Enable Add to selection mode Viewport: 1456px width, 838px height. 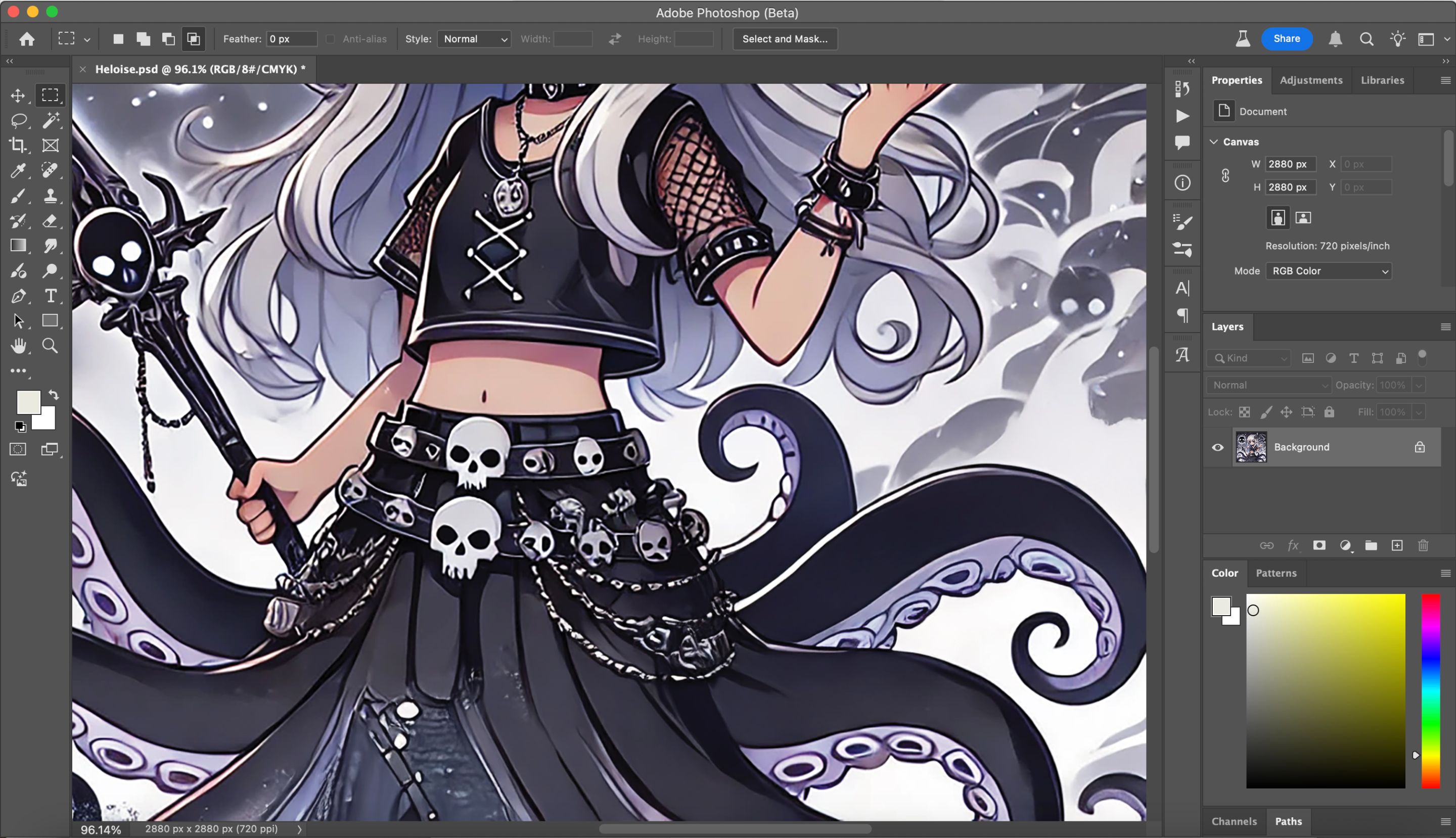[144, 38]
